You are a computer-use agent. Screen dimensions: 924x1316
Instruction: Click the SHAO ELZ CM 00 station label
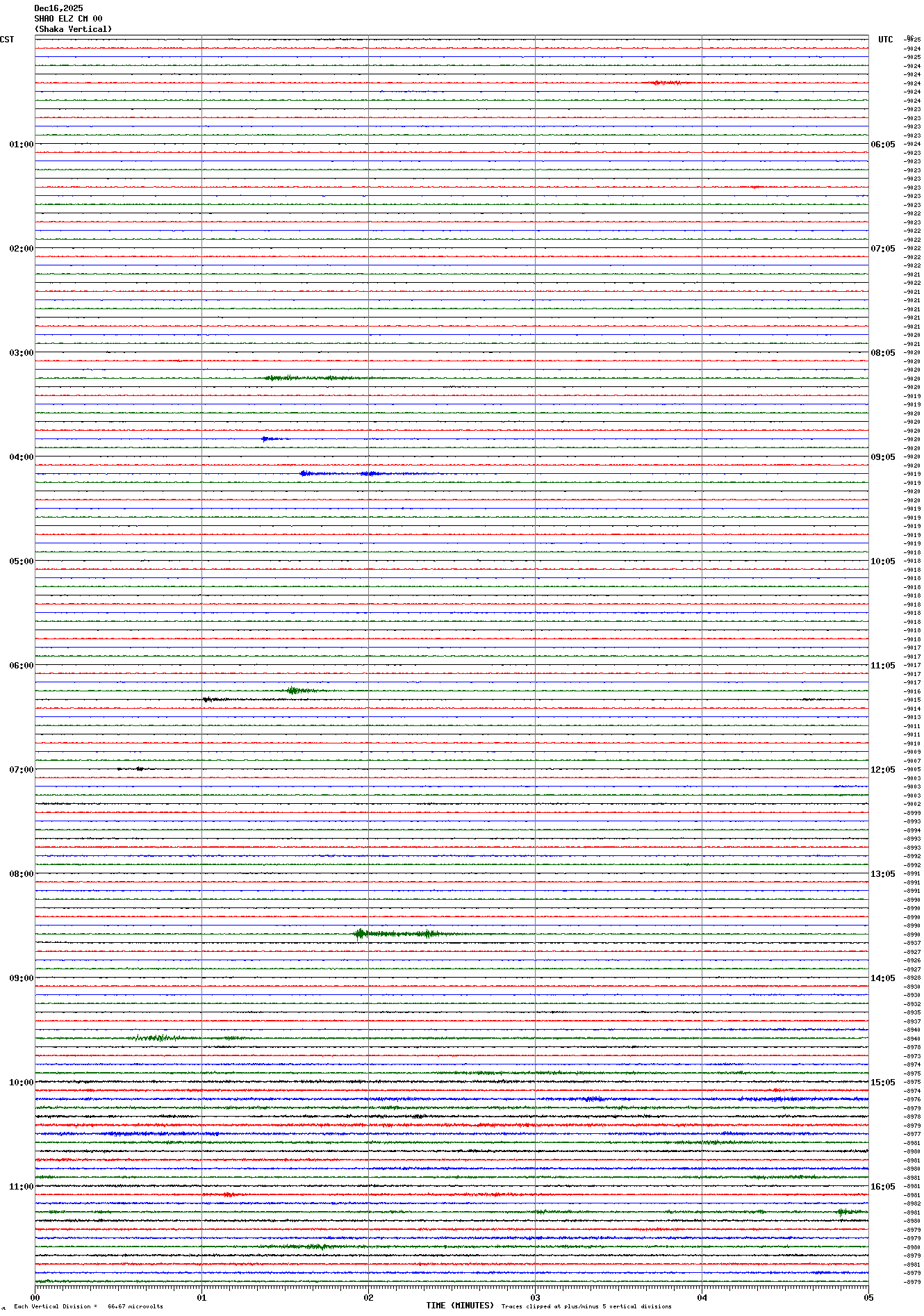coord(68,19)
